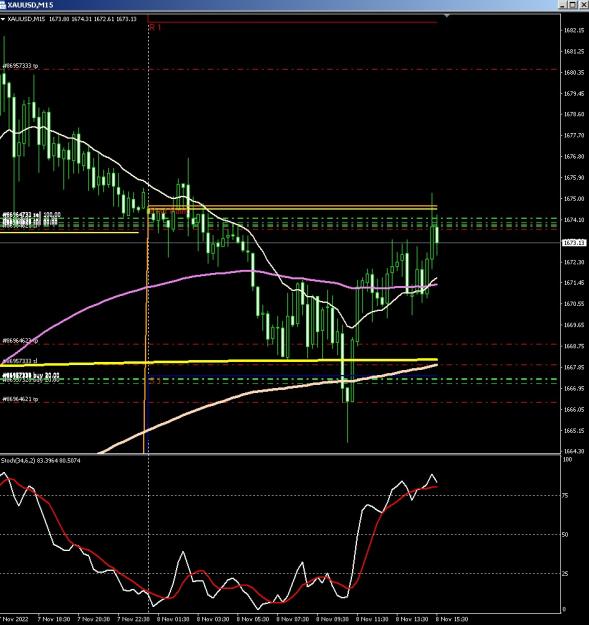
Task: Minimize the XAUUSD,M15 chart window
Action: (563, 5)
